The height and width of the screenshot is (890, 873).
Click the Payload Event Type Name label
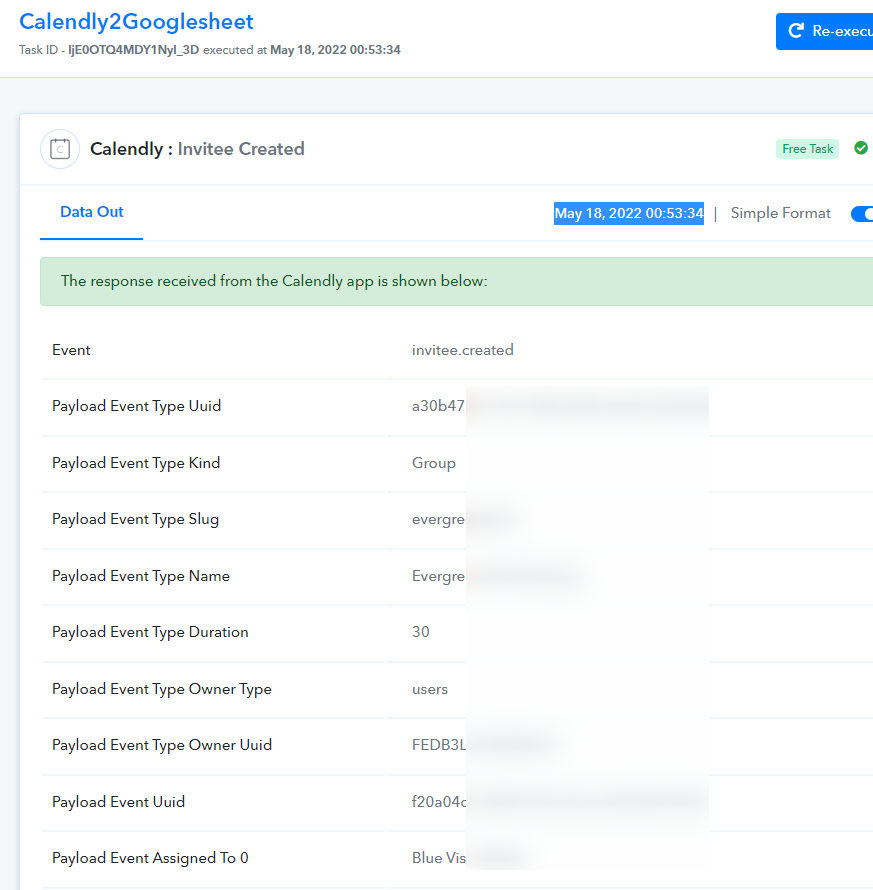pos(141,576)
